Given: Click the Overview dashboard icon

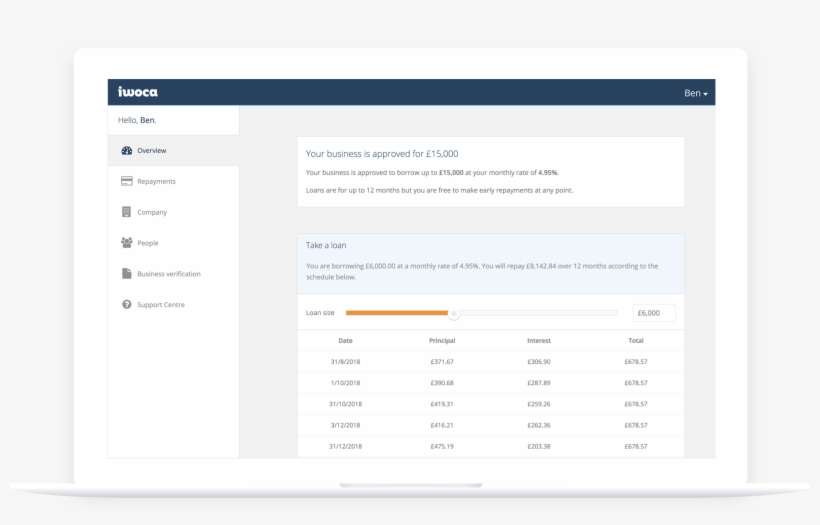Looking at the screenshot, I should 127,151.
